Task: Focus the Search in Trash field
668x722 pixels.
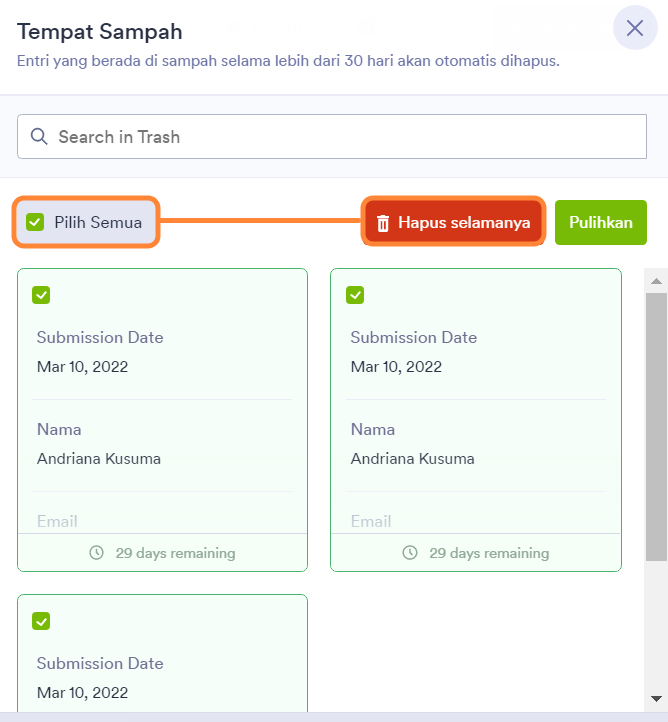Action: click(340, 137)
